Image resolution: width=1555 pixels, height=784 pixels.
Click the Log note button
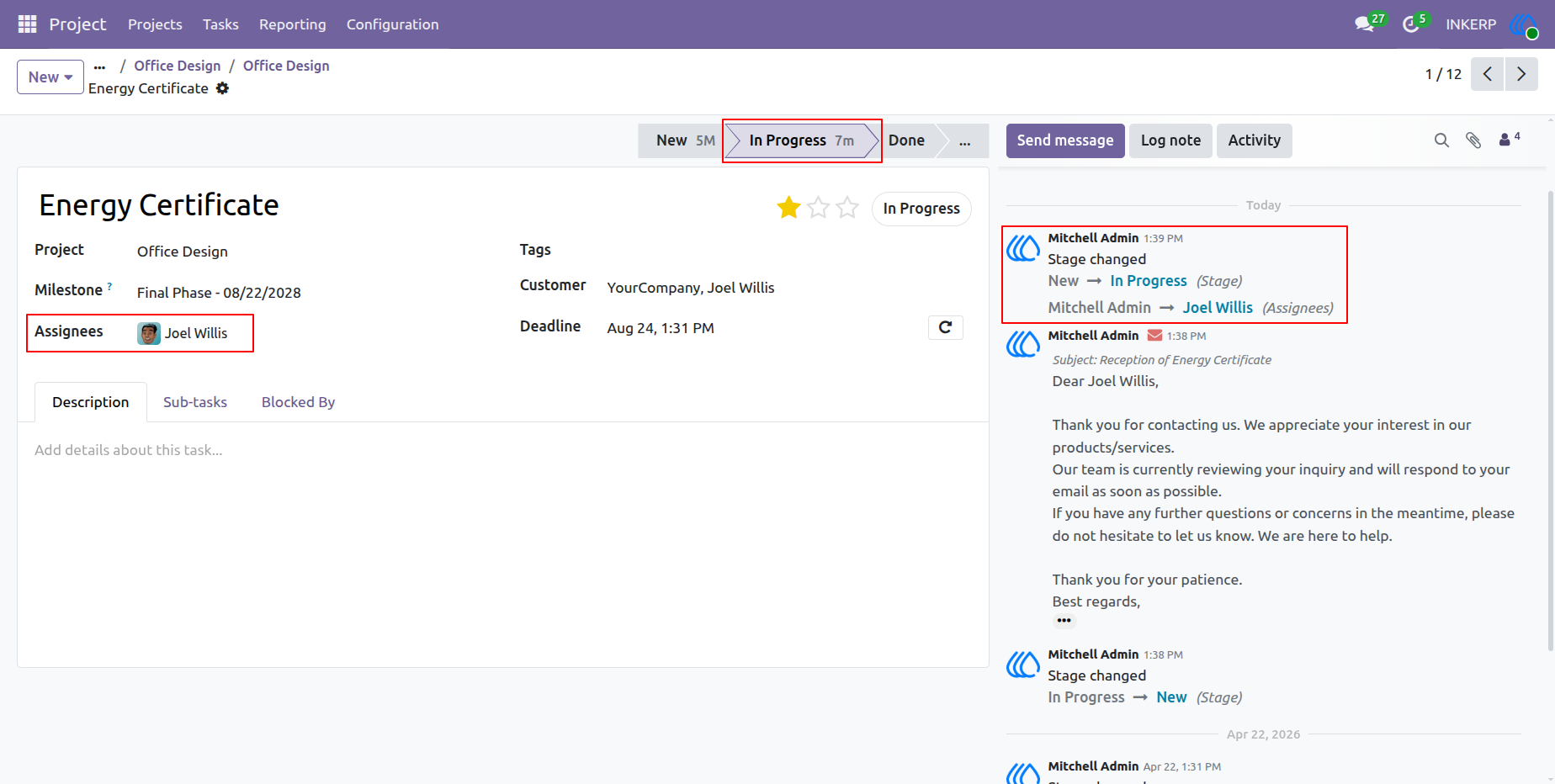tap(1171, 140)
